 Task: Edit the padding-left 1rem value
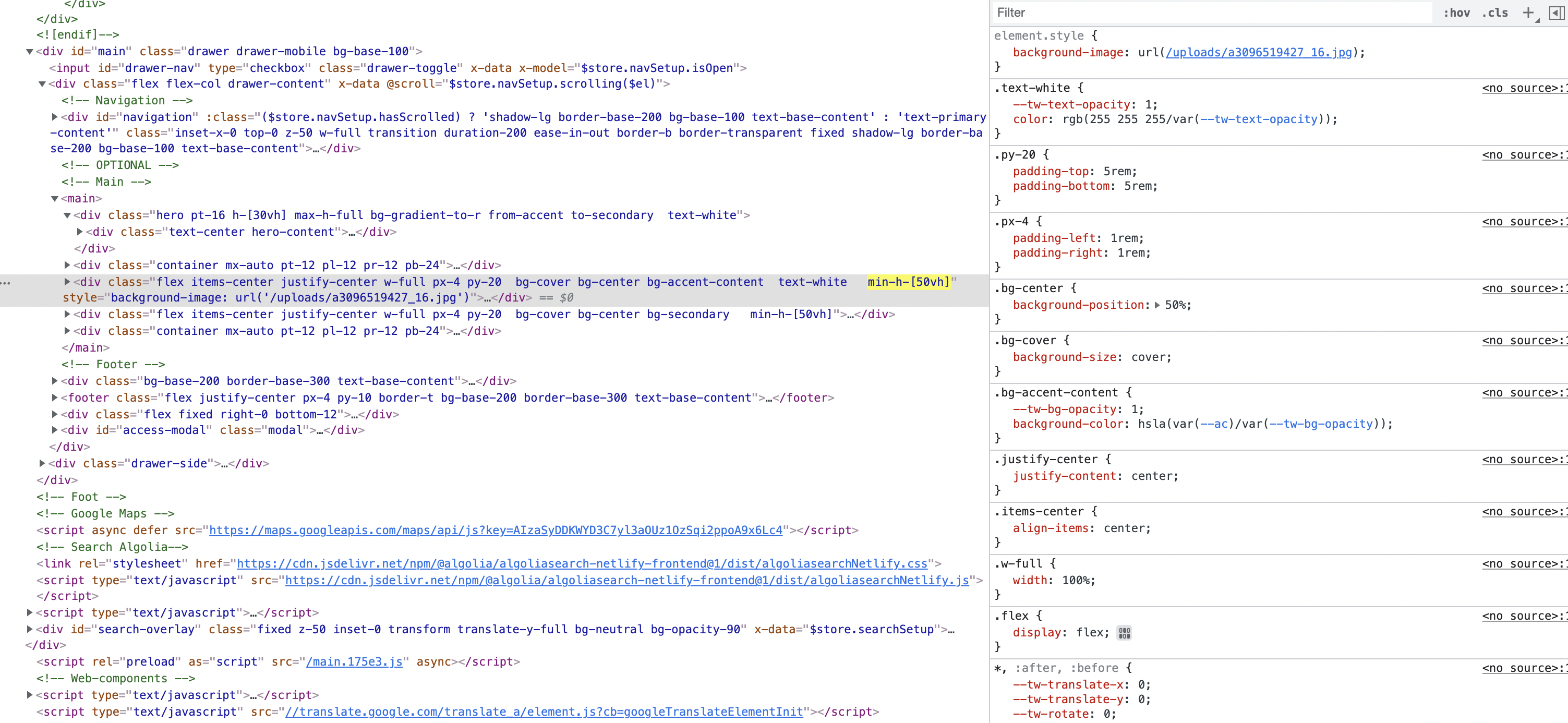pyautogui.click(x=1124, y=238)
